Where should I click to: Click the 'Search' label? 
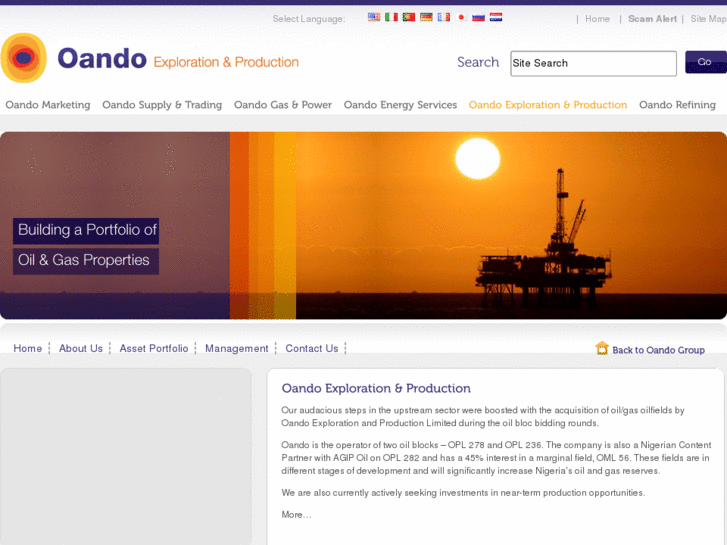[x=478, y=62]
